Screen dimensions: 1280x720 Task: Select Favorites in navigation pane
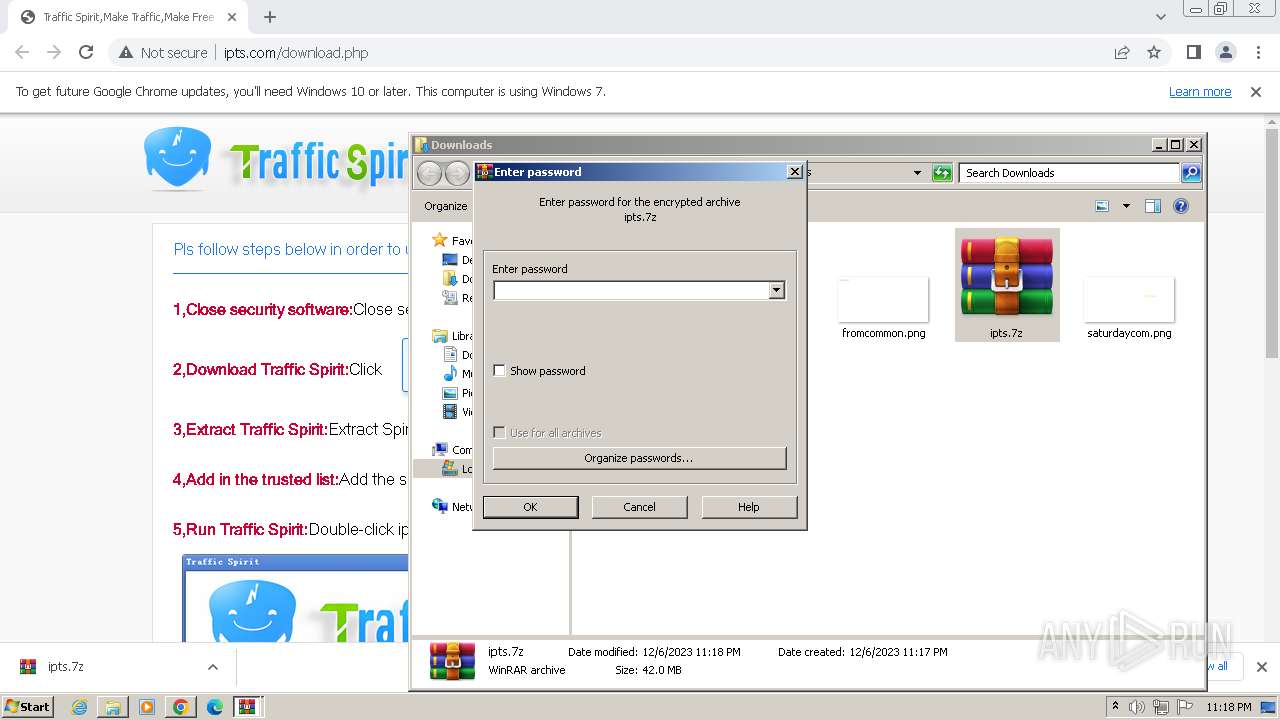(452, 240)
